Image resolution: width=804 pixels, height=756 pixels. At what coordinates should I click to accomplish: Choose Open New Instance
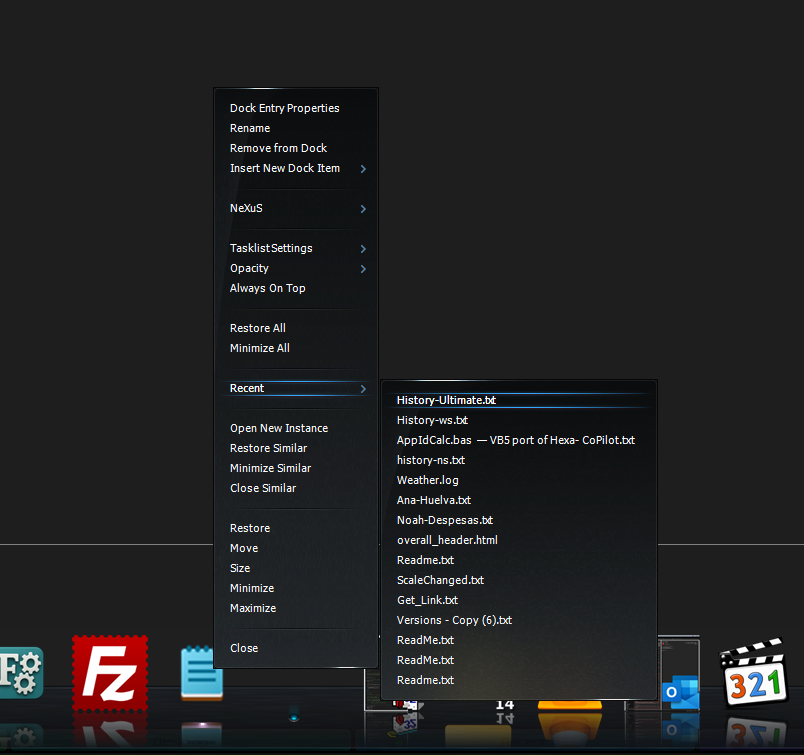pyautogui.click(x=278, y=428)
